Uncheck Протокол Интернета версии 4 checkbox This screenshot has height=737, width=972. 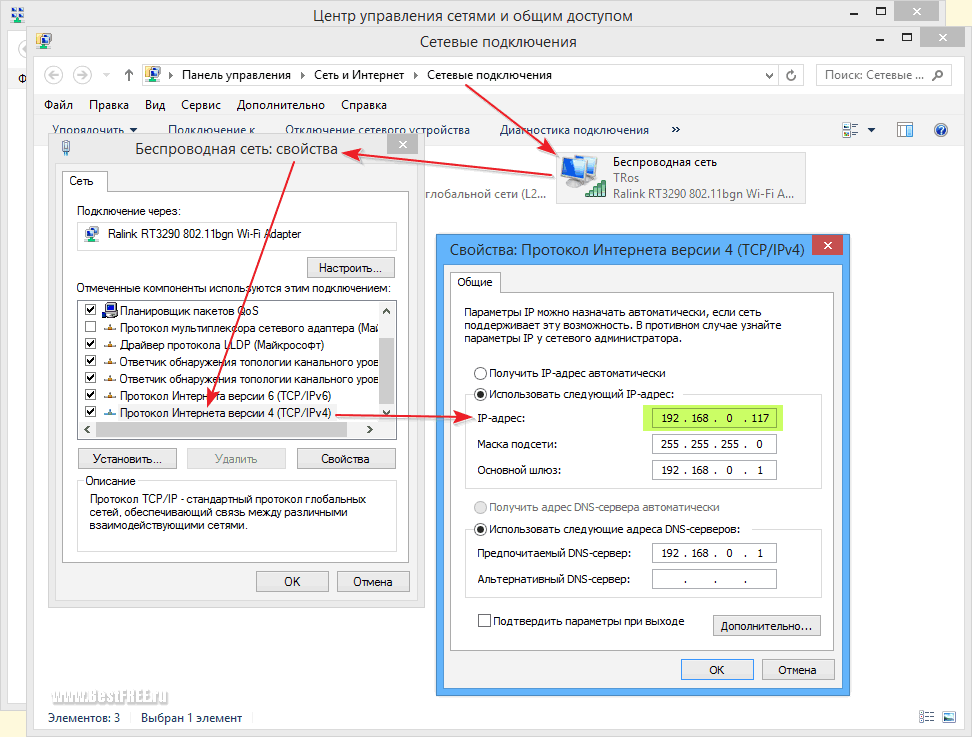(91, 412)
